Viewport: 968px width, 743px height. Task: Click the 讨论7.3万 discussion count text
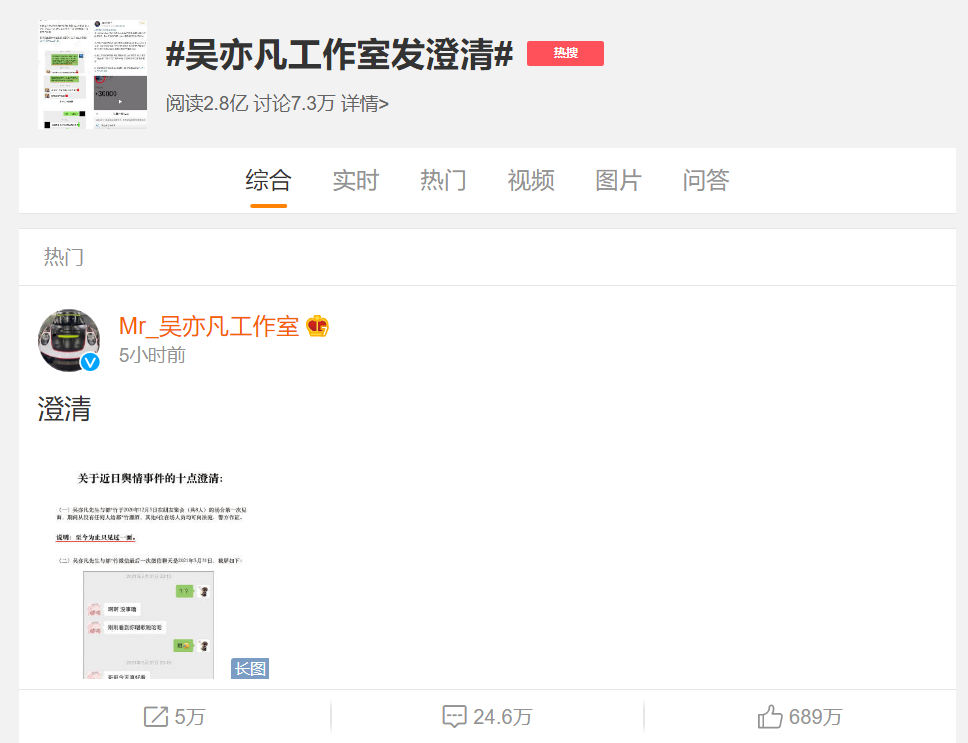(294, 104)
